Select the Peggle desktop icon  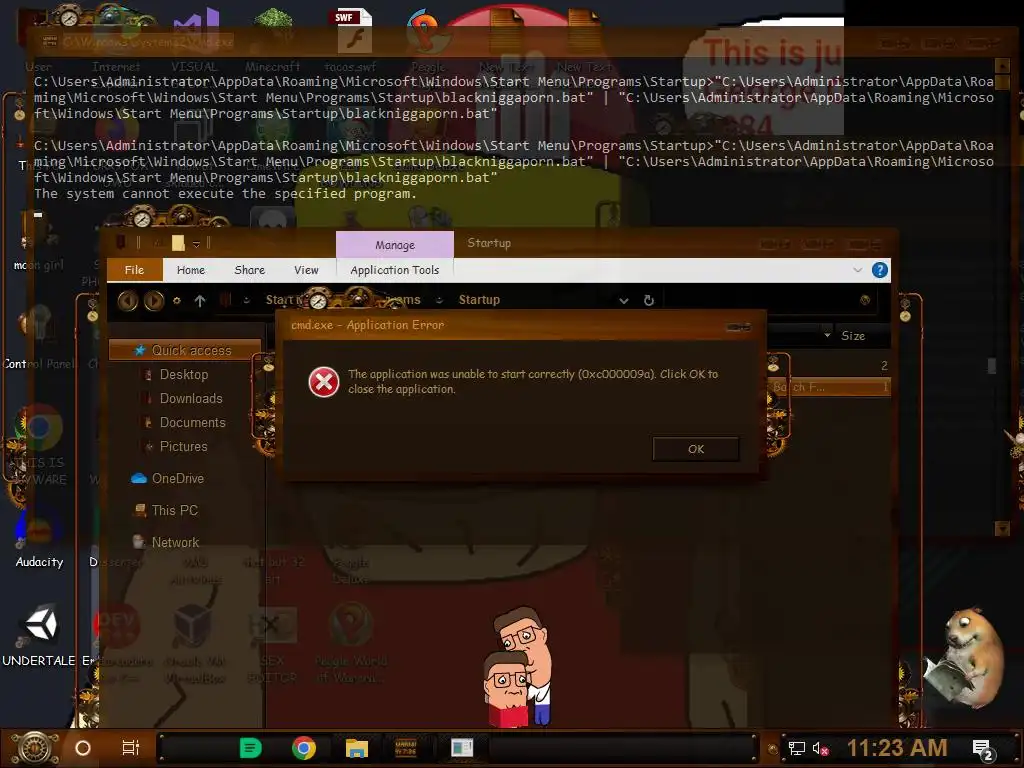pyautogui.click(x=428, y=39)
